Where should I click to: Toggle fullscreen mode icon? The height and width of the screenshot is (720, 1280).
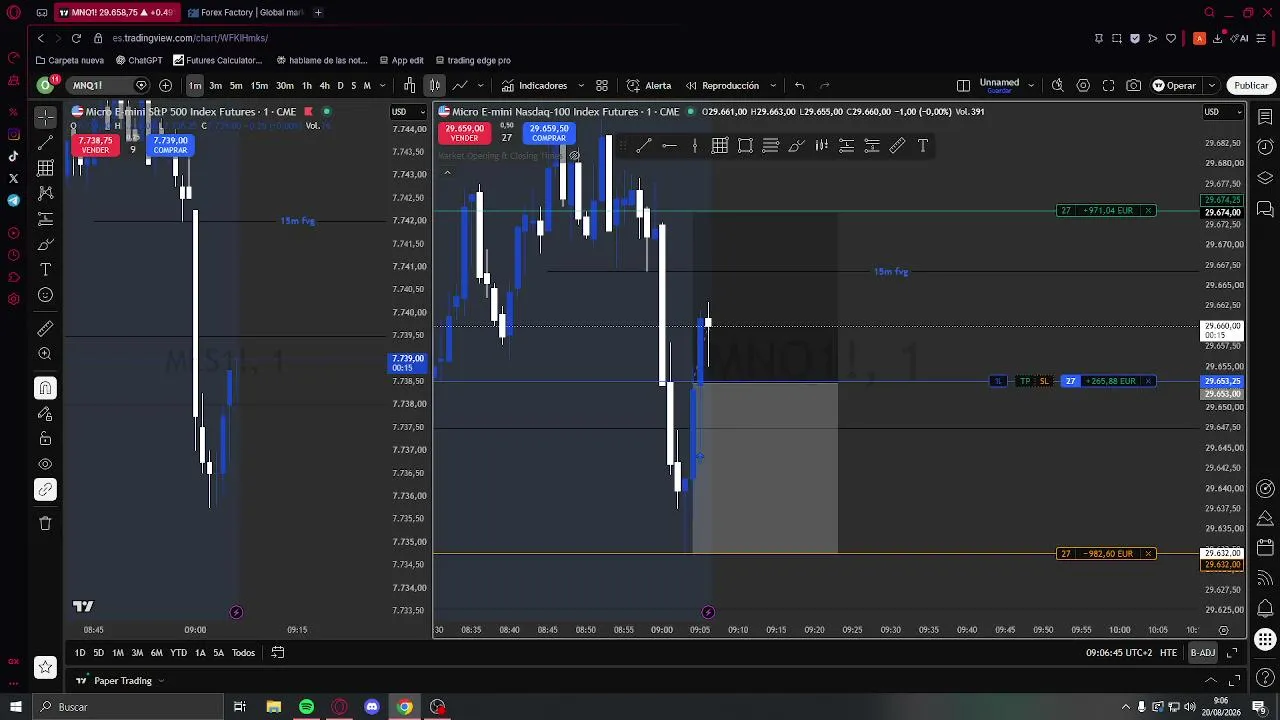(1108, 85)
